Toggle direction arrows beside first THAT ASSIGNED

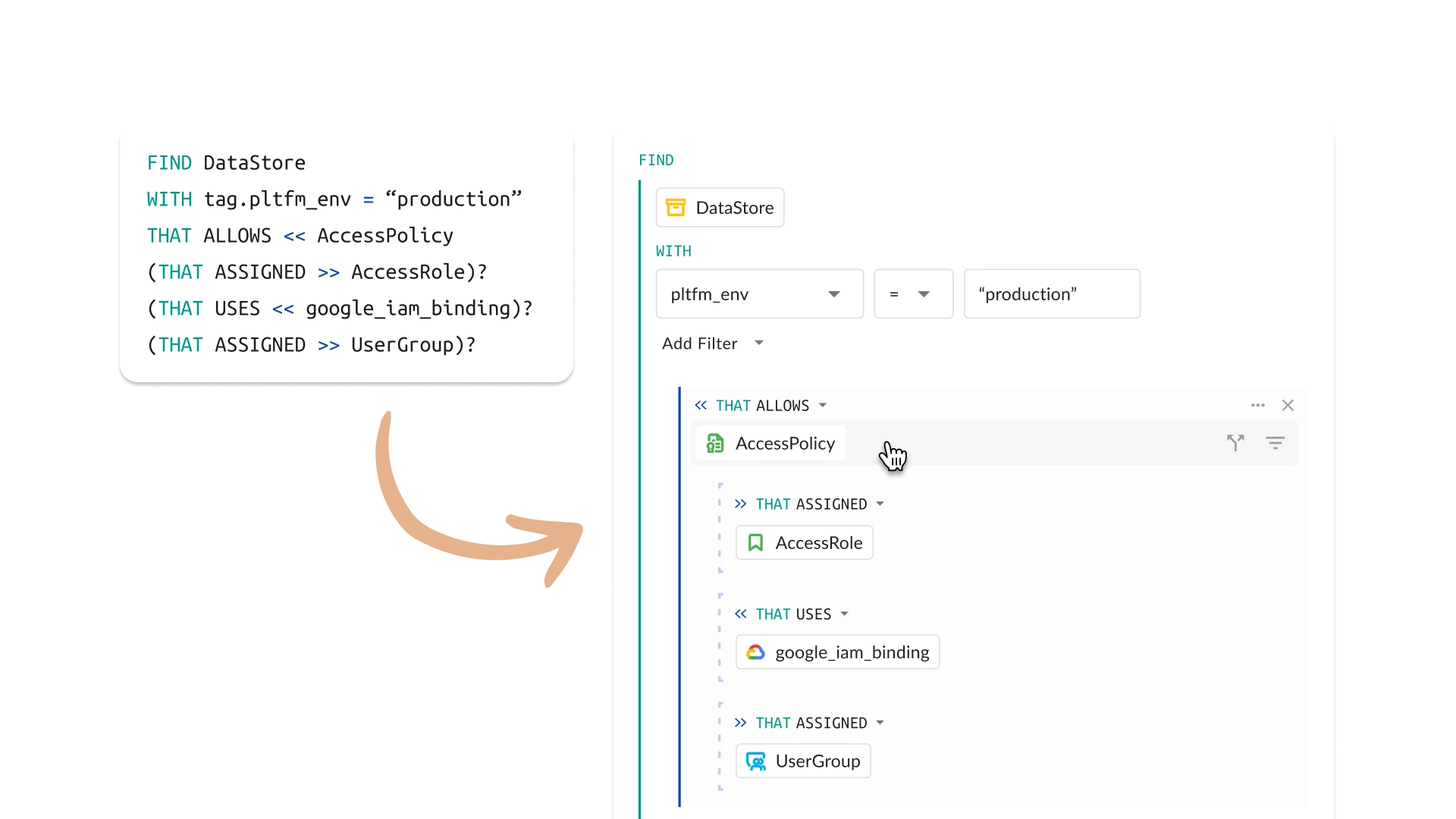coord(741,504)
